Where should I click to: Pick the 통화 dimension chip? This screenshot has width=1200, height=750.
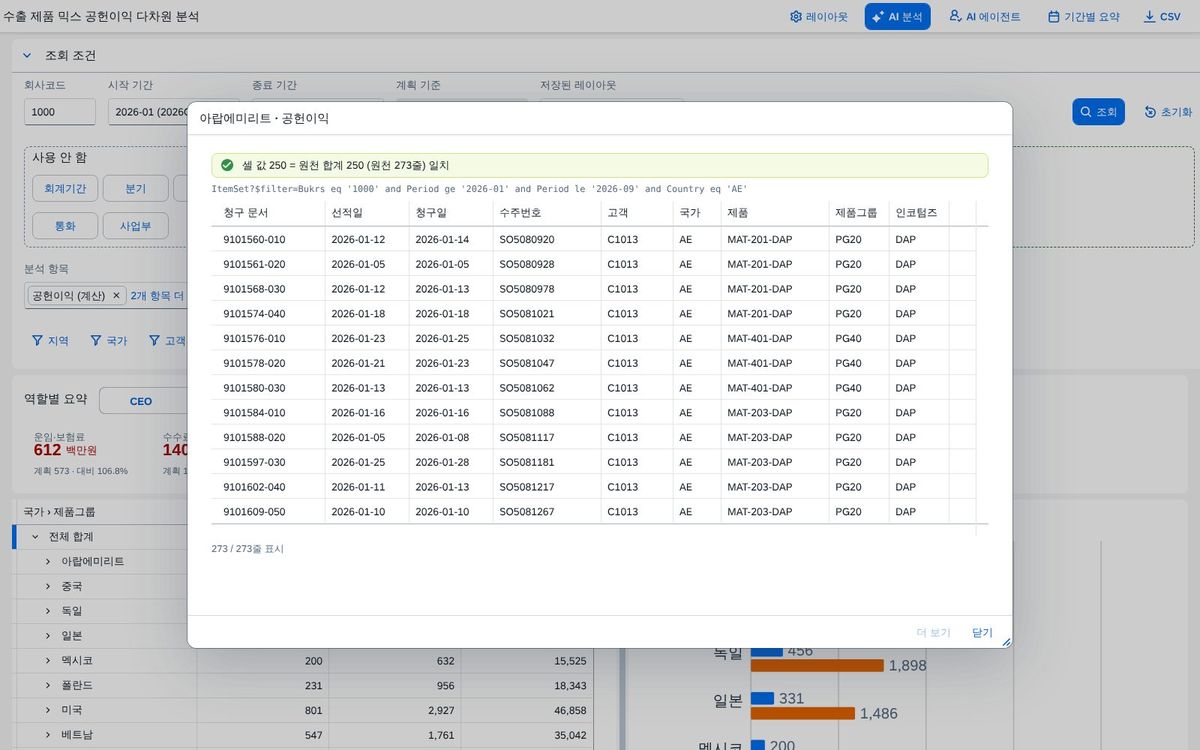(65, 226)
